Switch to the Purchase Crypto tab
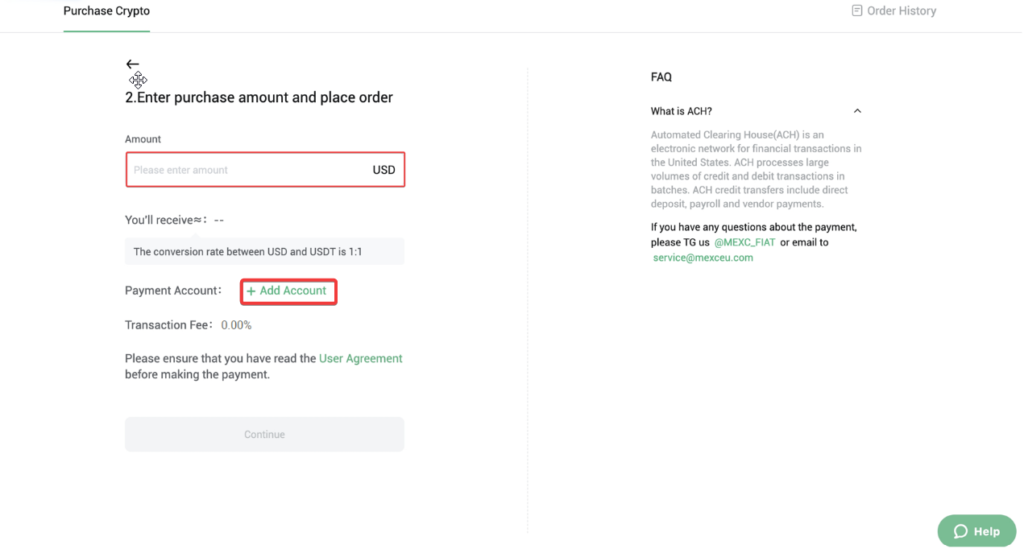Image resolution: width=1024 pixels, height=549 pixels. (x=106, y=11)
